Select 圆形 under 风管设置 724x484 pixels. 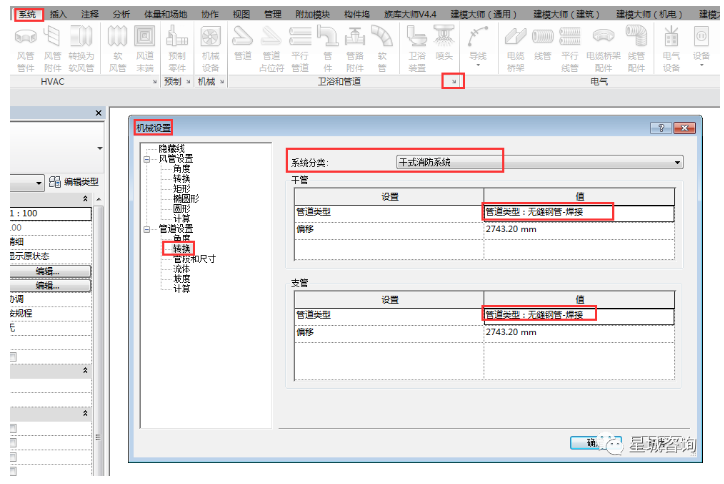tap(181, 209)
